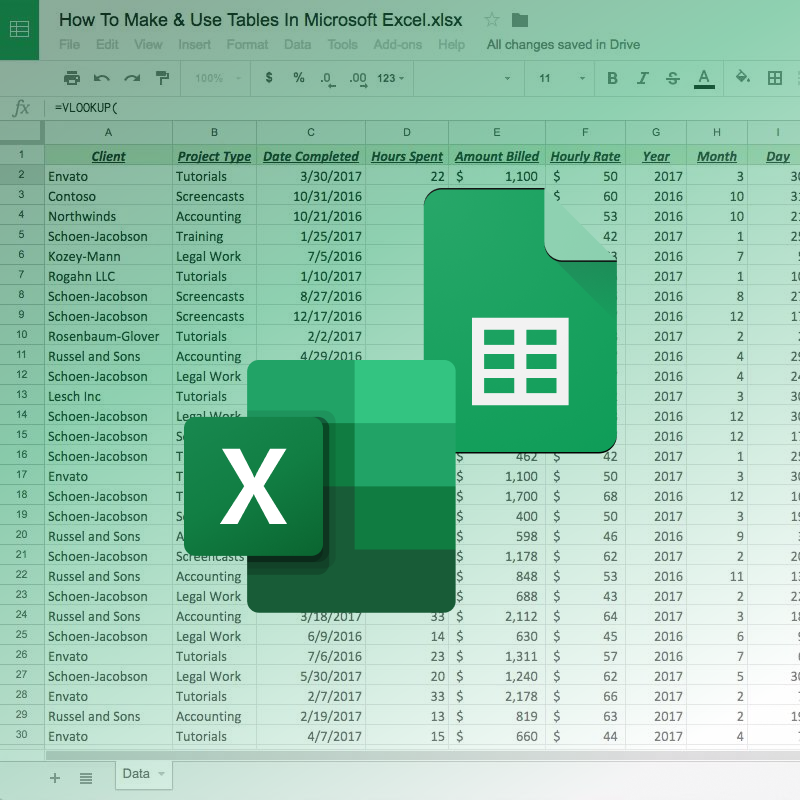Viewport: 800px width, 800px height.
Task: Add a new sheet with plus button
Action: click(55, 778)
